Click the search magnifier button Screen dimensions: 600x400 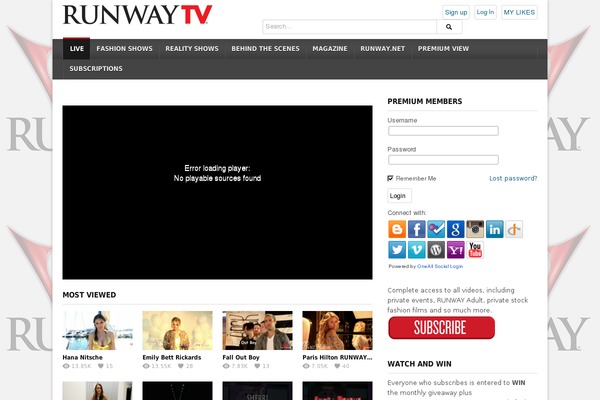coord(449,27)
